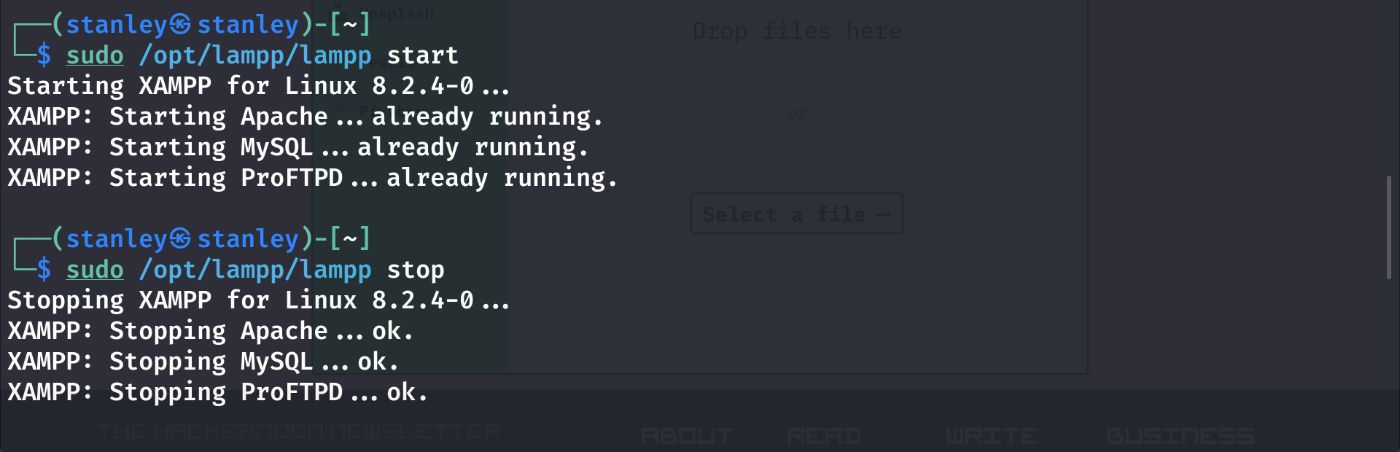Click the underlined sudo in stop command
Screen dimensions: 1400x452
tap(95, 270)
